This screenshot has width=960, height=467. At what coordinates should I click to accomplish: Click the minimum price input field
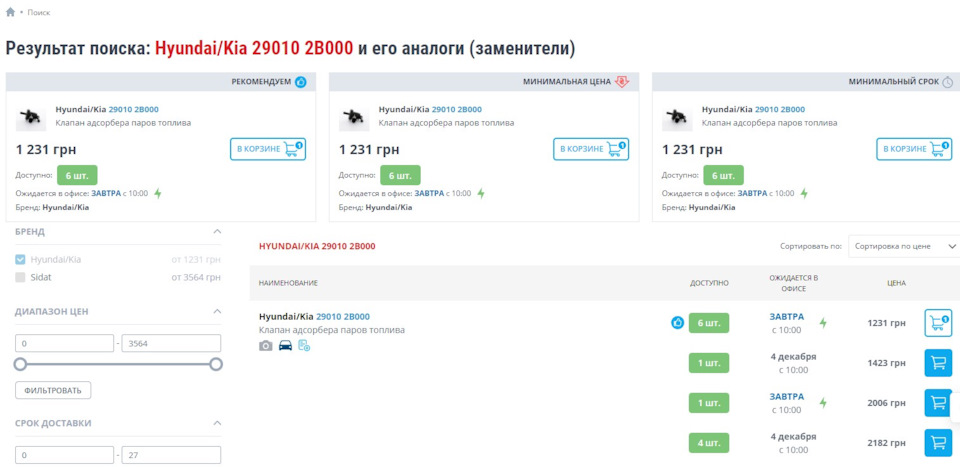click(x=64, y=343)
